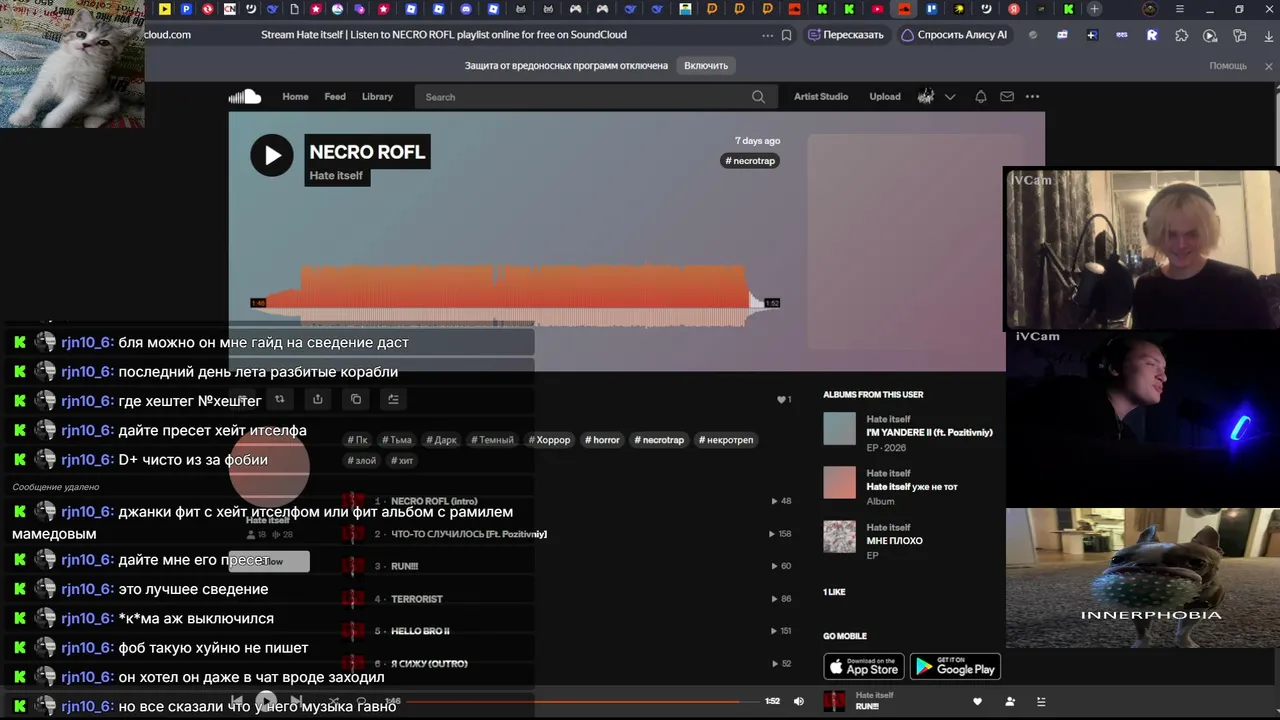Select the #necrotrap tag in tag list
1280x720 pixels.
pyautogui.click(x=659, y=440)
